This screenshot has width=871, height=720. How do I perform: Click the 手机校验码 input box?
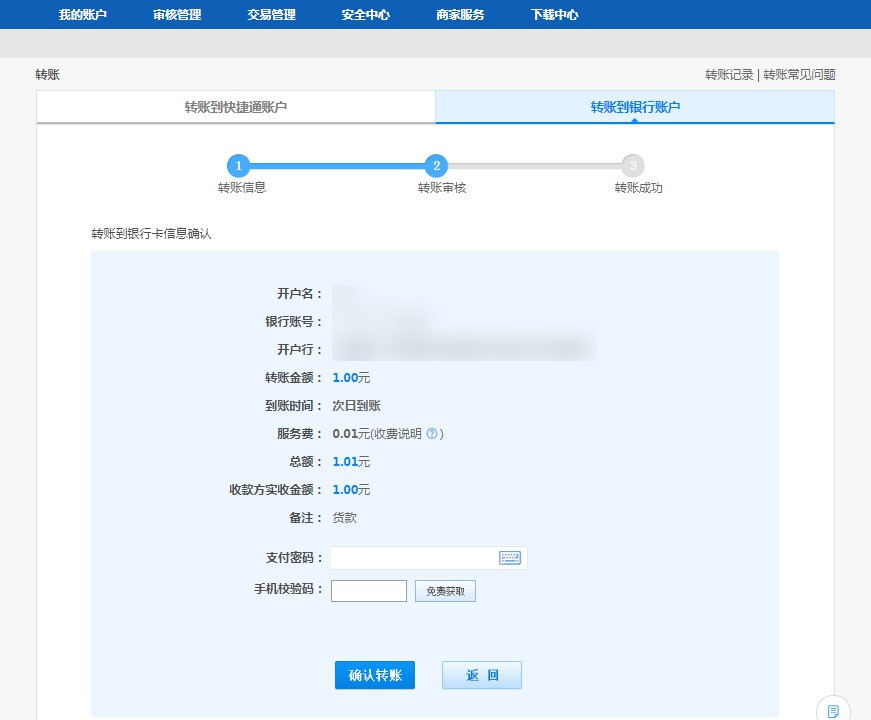368,591
